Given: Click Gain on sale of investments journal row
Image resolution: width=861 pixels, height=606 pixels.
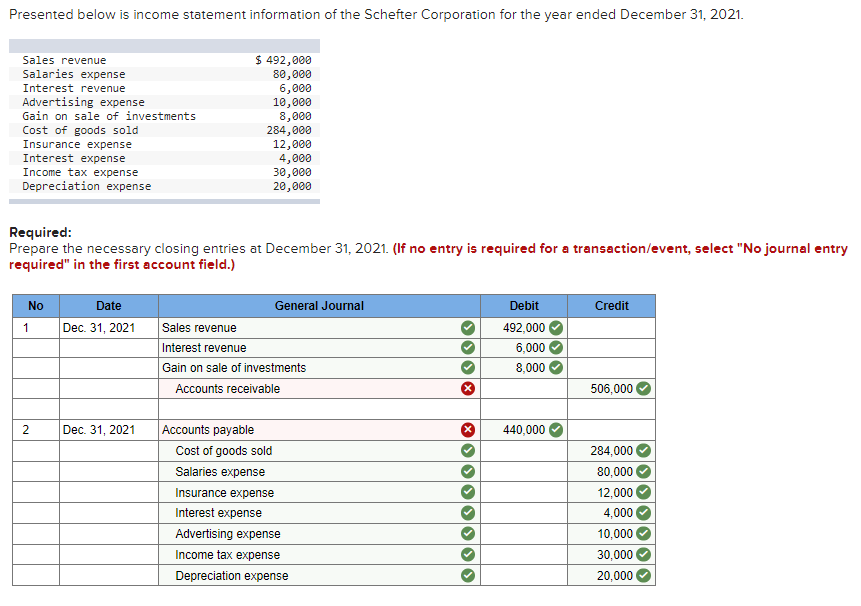Looking at the screenshot, I should (319, 368).
